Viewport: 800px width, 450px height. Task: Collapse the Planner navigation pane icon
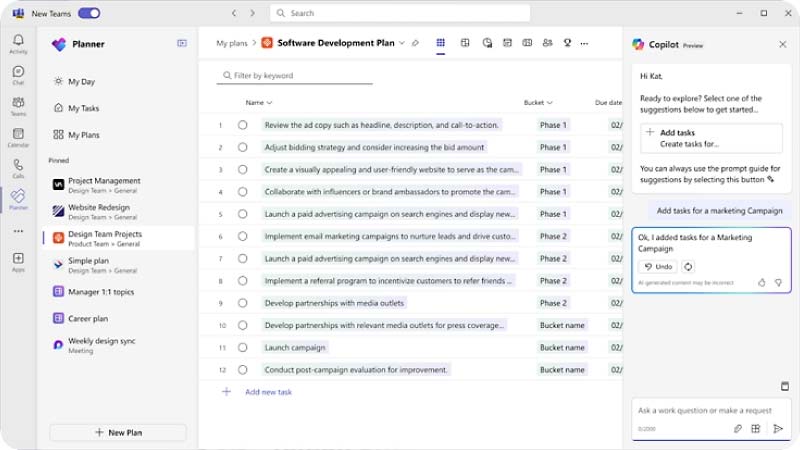[x=182, y=43]
